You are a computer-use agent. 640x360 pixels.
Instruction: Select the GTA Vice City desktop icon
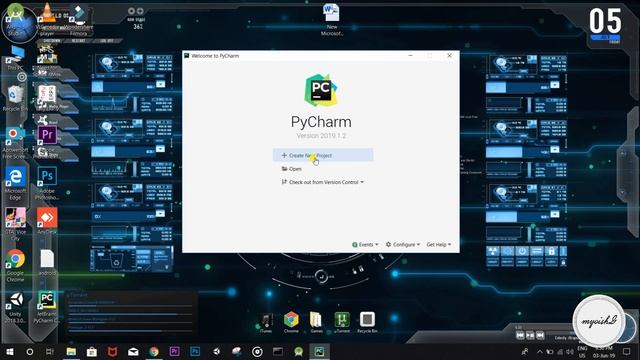16,224
